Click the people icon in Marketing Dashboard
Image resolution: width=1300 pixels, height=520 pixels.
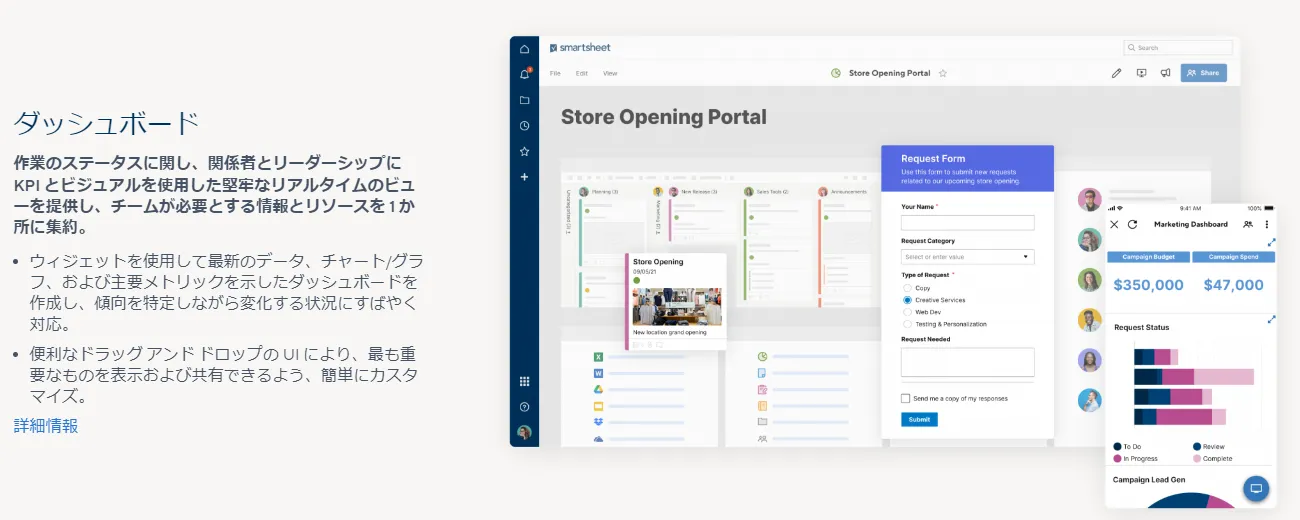[1248, 224]
